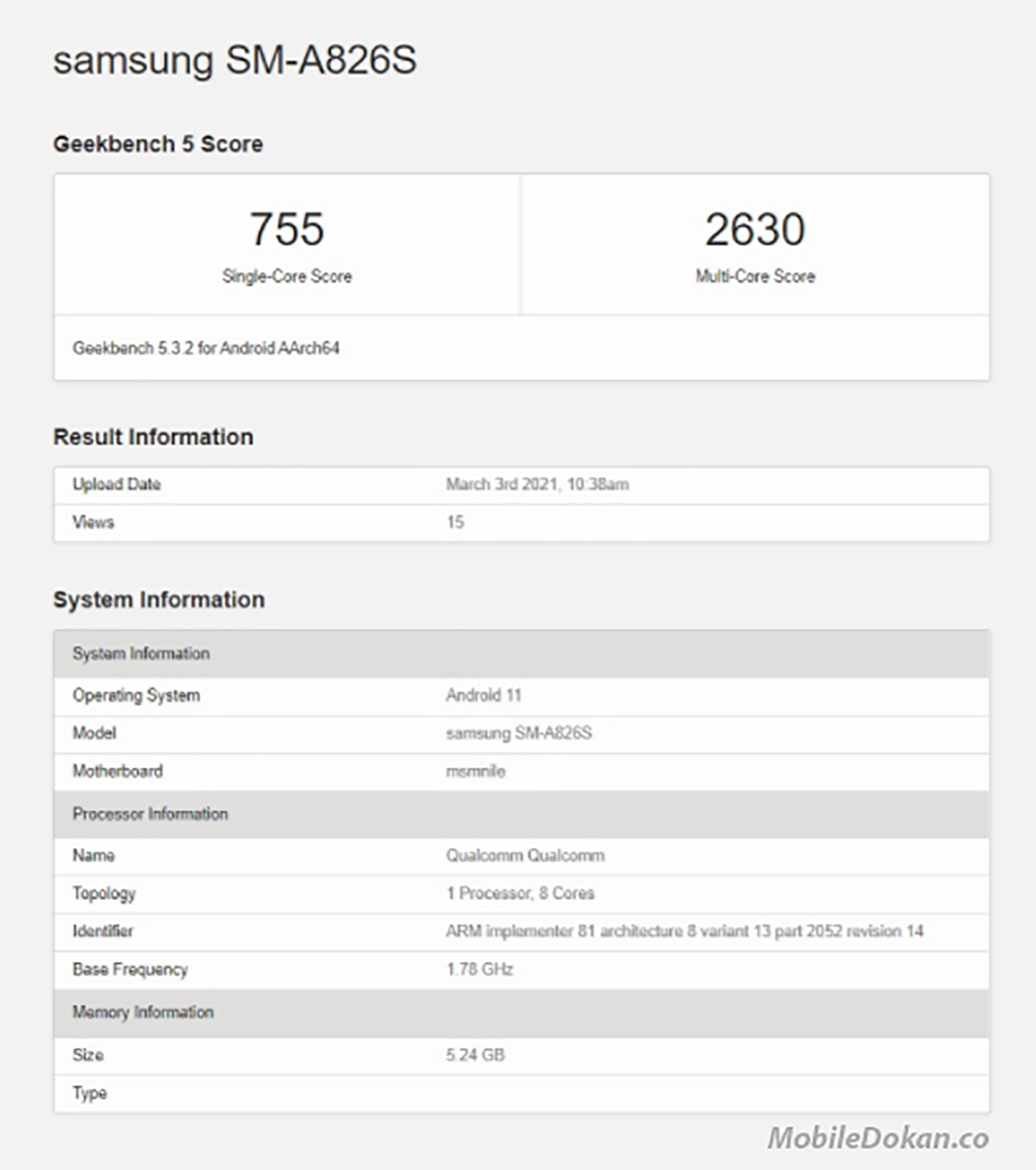Click the upload date March 3rd 2021 value

[537, 484]
